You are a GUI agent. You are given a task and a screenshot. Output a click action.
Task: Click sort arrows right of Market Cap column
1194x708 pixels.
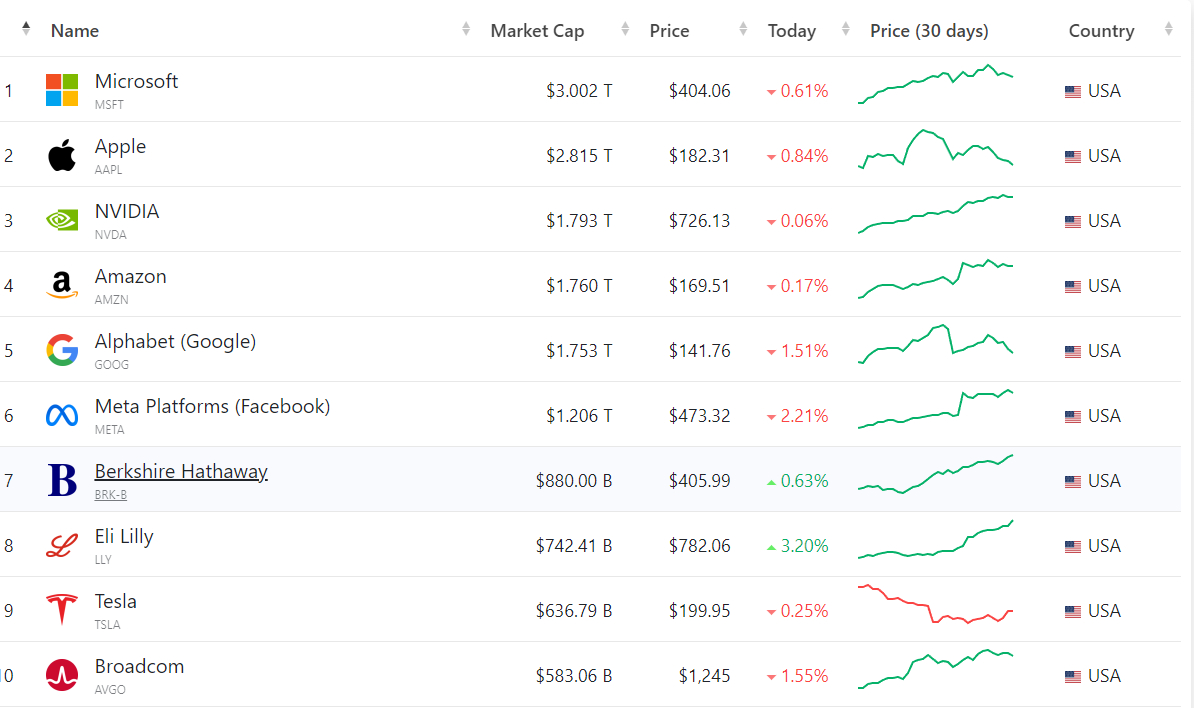(x=625, y=29)
